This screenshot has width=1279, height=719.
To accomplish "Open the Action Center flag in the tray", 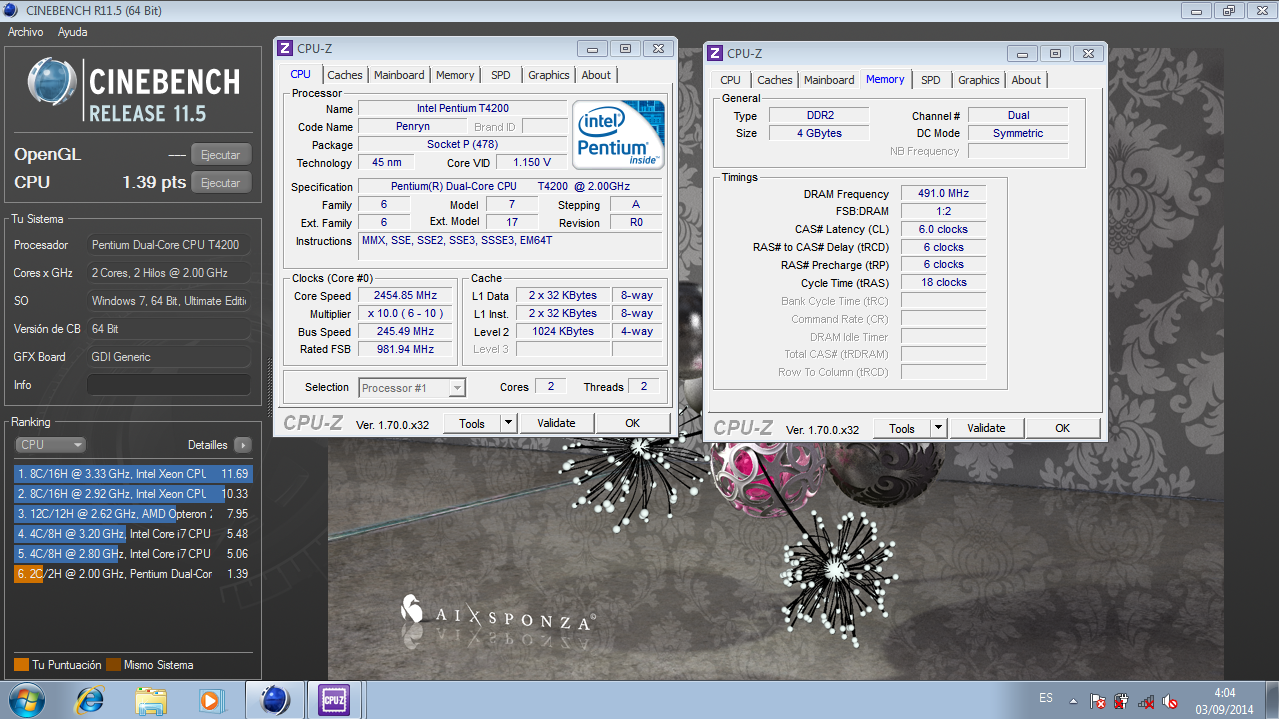I will point(1097,701).
